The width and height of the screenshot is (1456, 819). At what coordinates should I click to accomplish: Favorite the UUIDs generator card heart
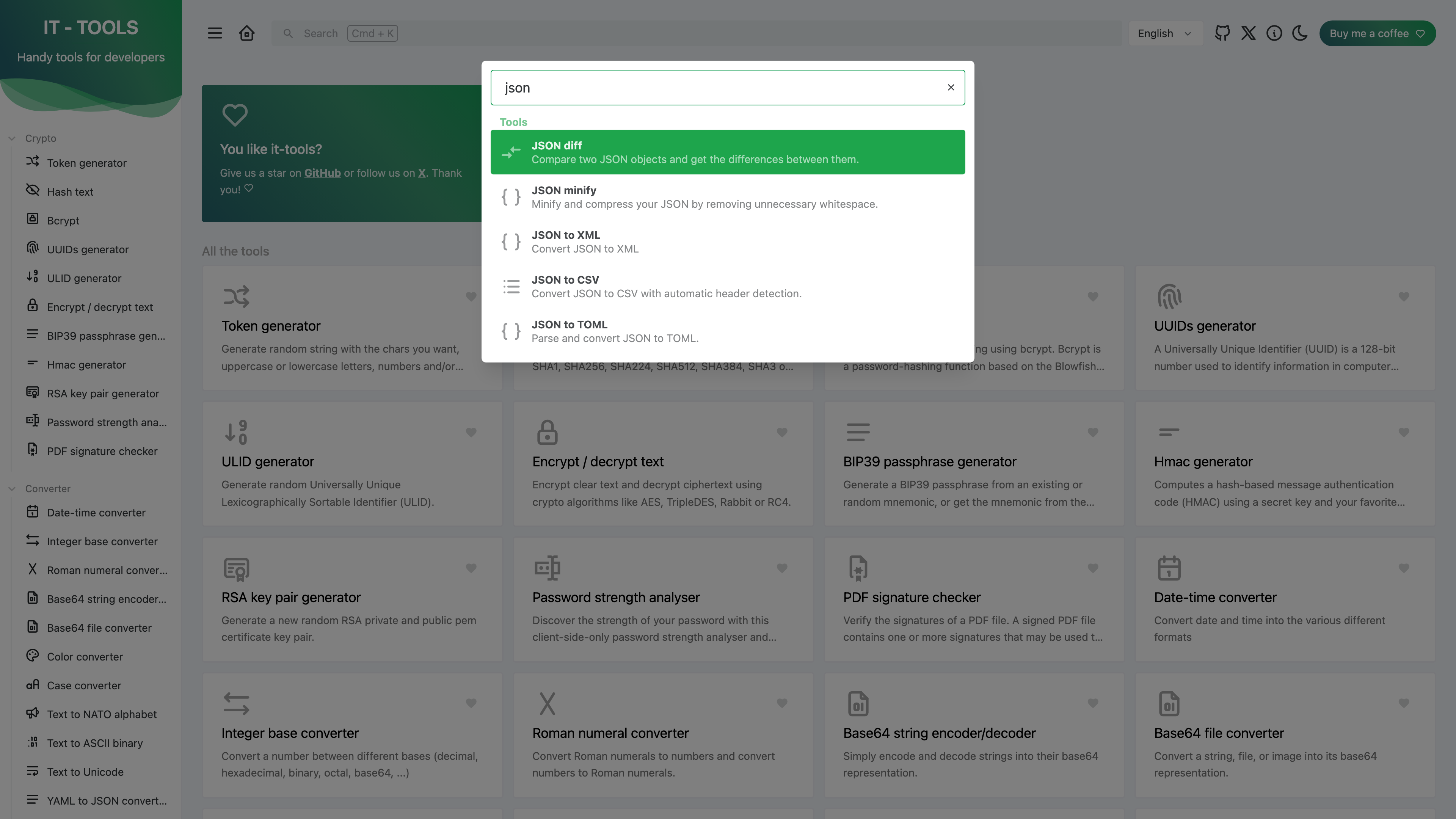pos(1403,296)
